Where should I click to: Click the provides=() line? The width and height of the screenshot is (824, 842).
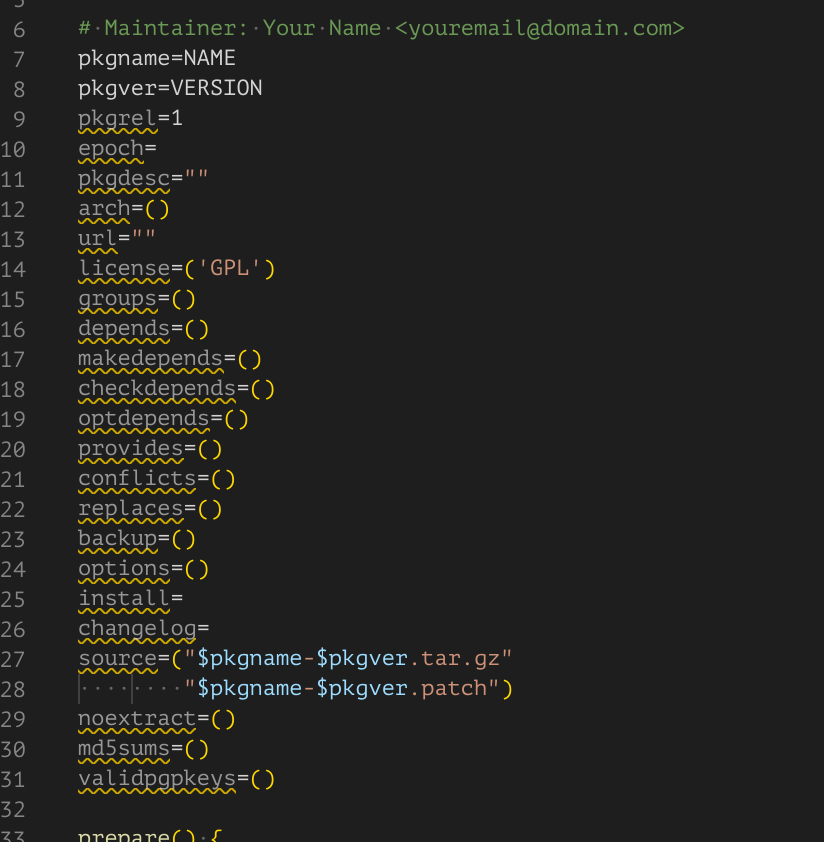point(150,449)
